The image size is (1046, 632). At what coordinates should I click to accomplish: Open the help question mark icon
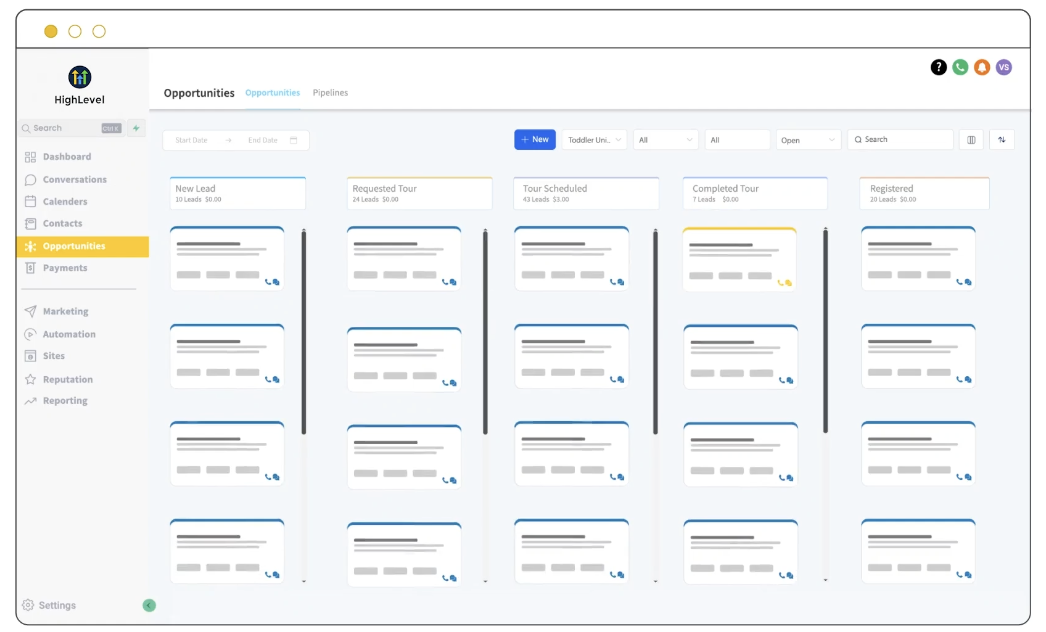coord(938,67)
